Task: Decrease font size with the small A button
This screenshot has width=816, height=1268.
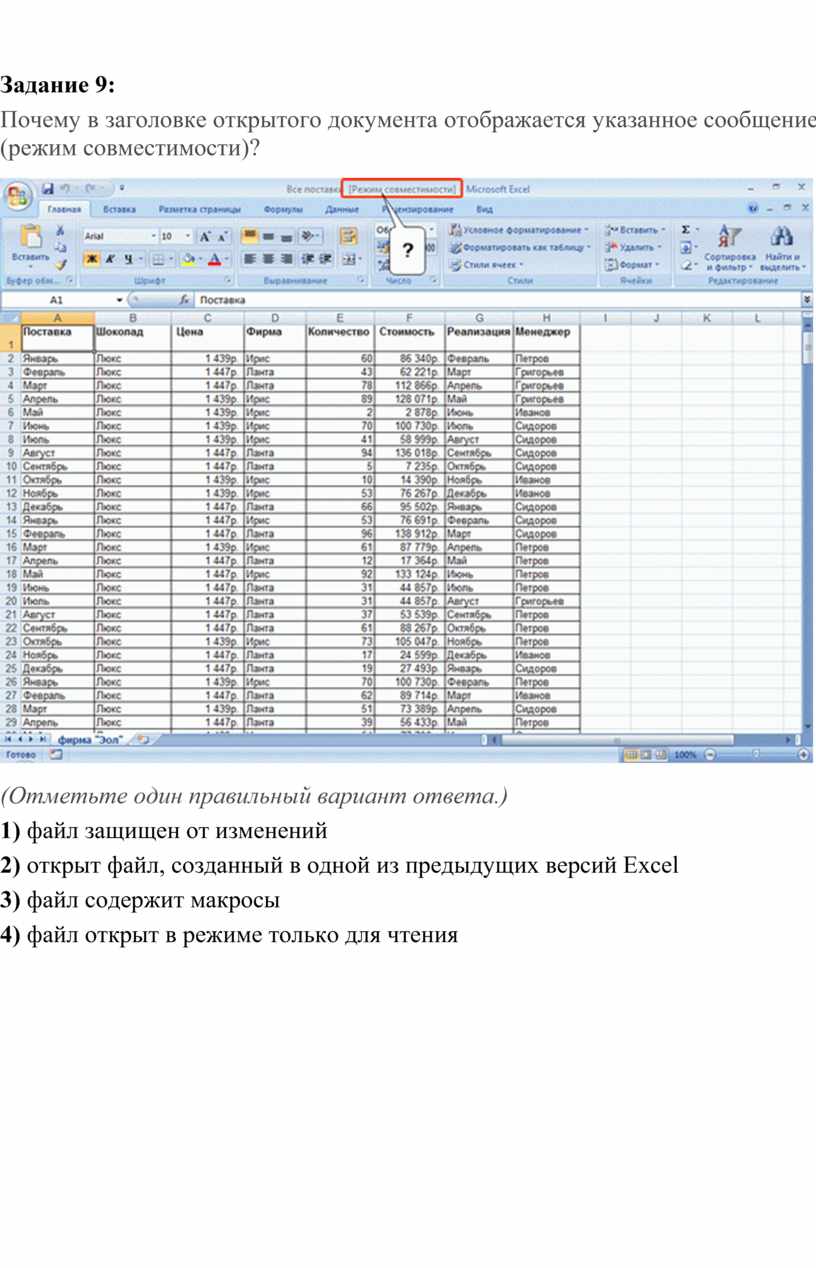Action: point(220,236)
